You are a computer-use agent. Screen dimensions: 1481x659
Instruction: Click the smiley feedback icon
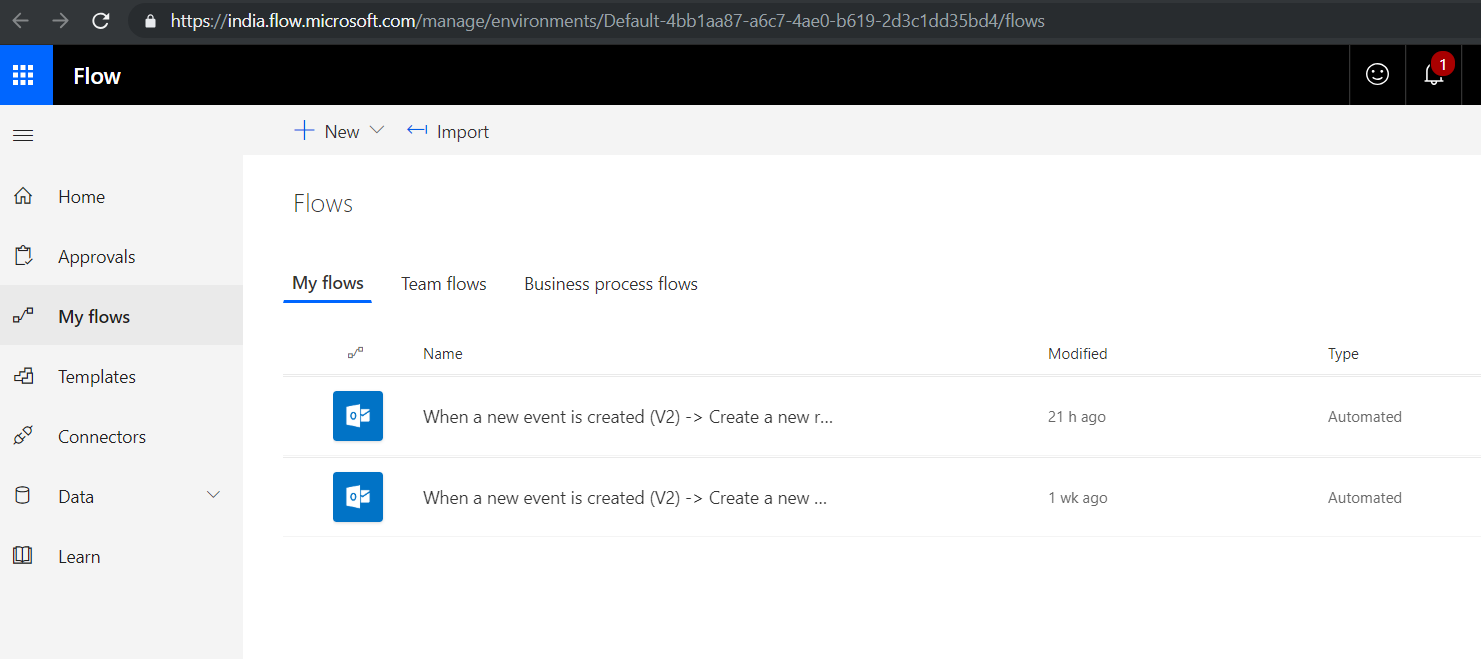[1377, 74]
